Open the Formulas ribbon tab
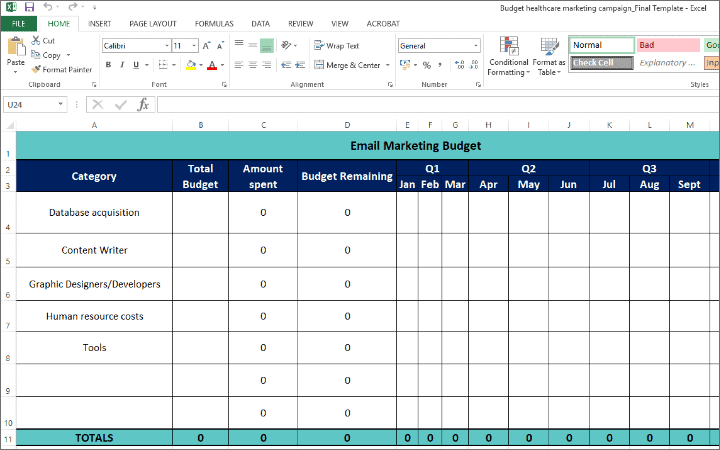720x450 pixels. (214, 22)
